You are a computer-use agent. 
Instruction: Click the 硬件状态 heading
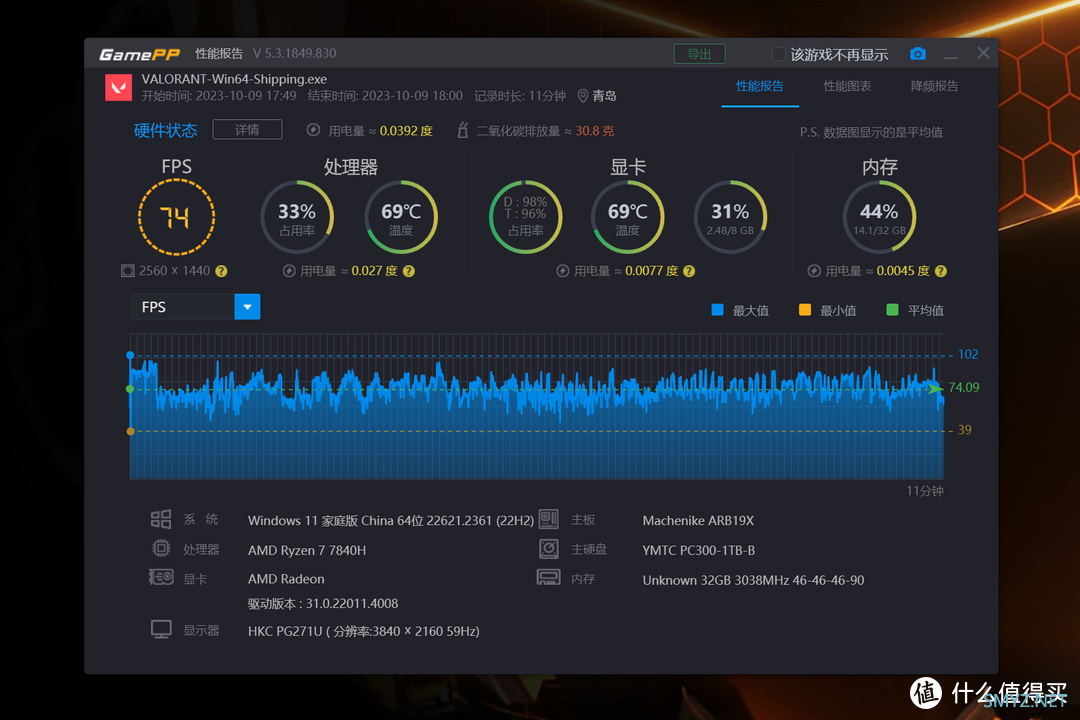pyautogui.click(x=165, y=130)
